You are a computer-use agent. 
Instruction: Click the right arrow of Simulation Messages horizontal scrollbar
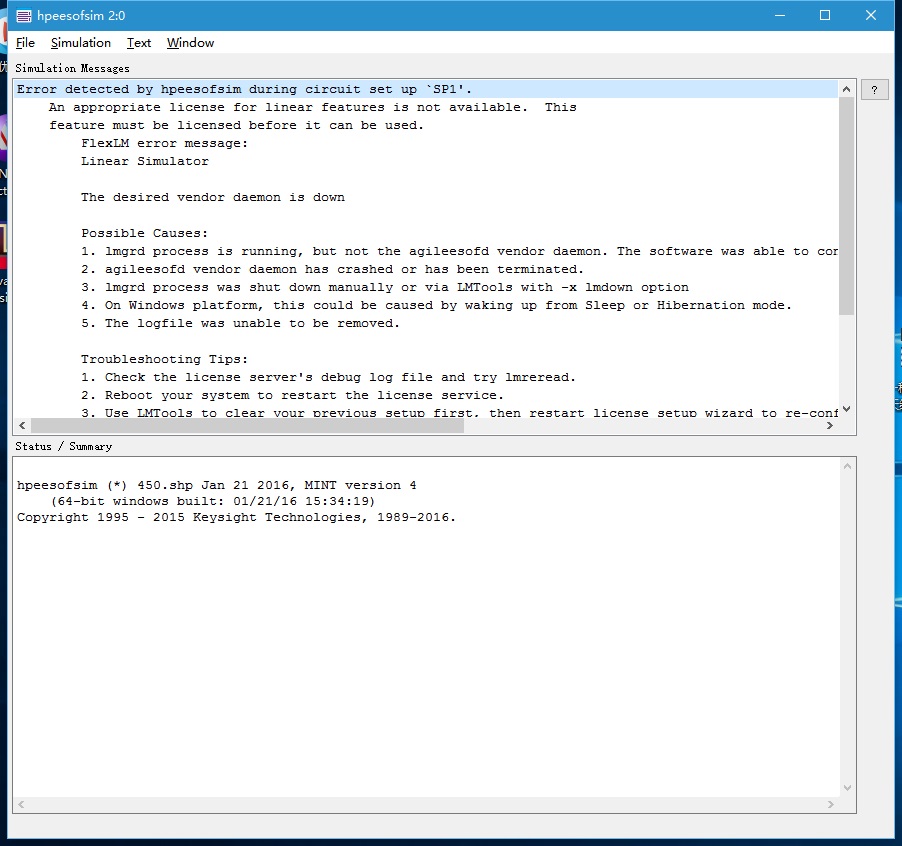830,426
